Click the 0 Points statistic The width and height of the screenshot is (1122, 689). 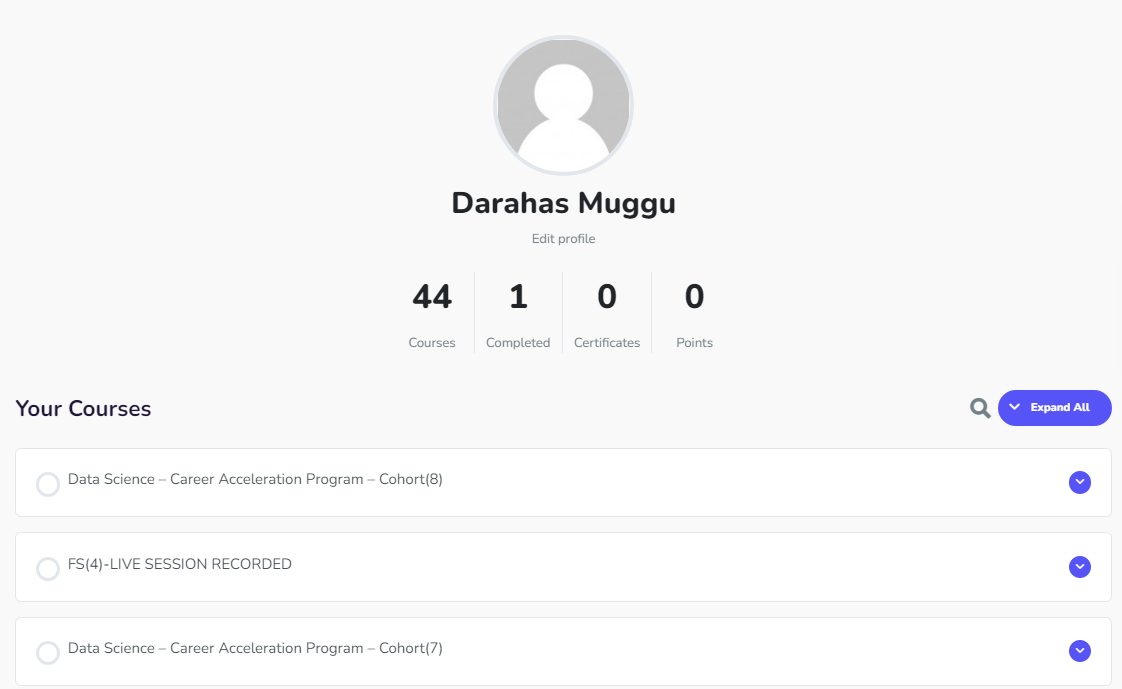694,312
